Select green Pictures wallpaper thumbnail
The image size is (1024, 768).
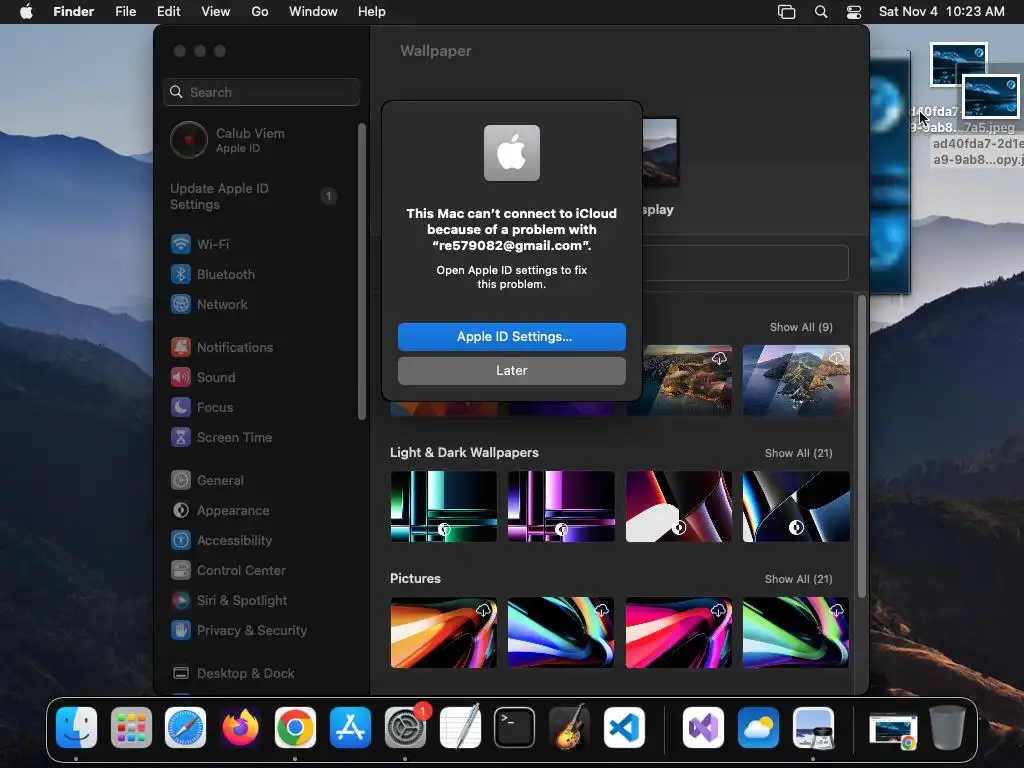796,633
